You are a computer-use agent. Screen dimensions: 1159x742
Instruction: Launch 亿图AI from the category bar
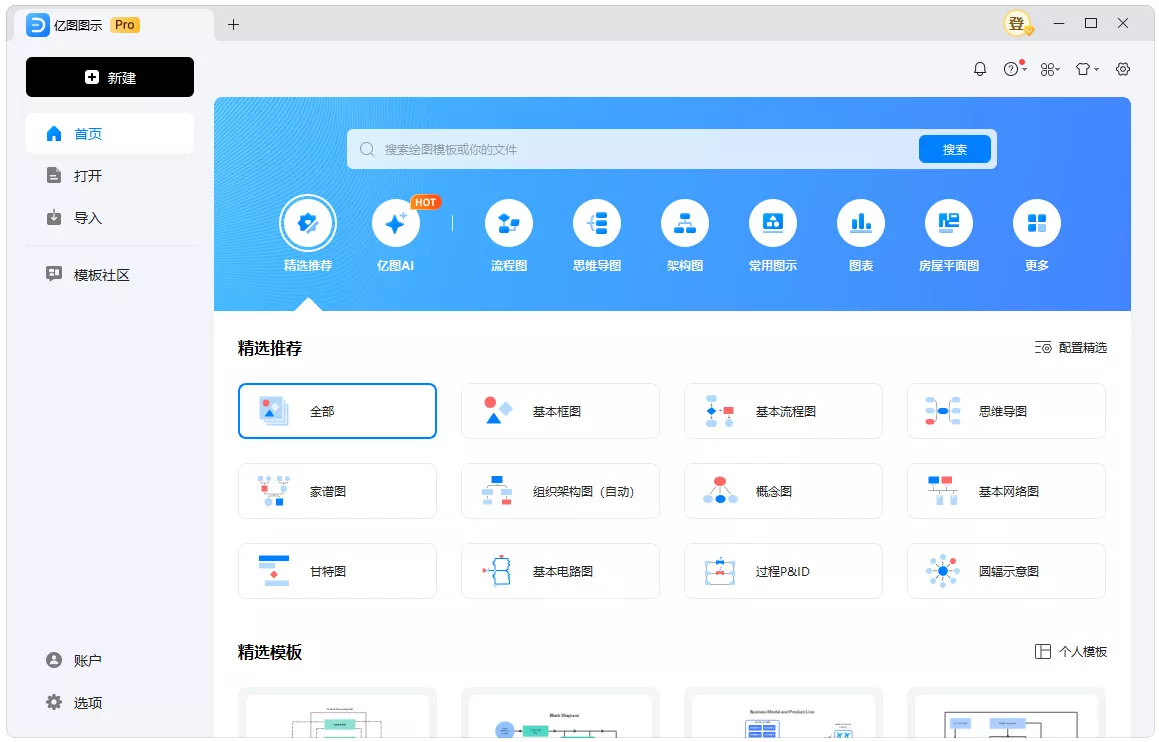point(396,223)
